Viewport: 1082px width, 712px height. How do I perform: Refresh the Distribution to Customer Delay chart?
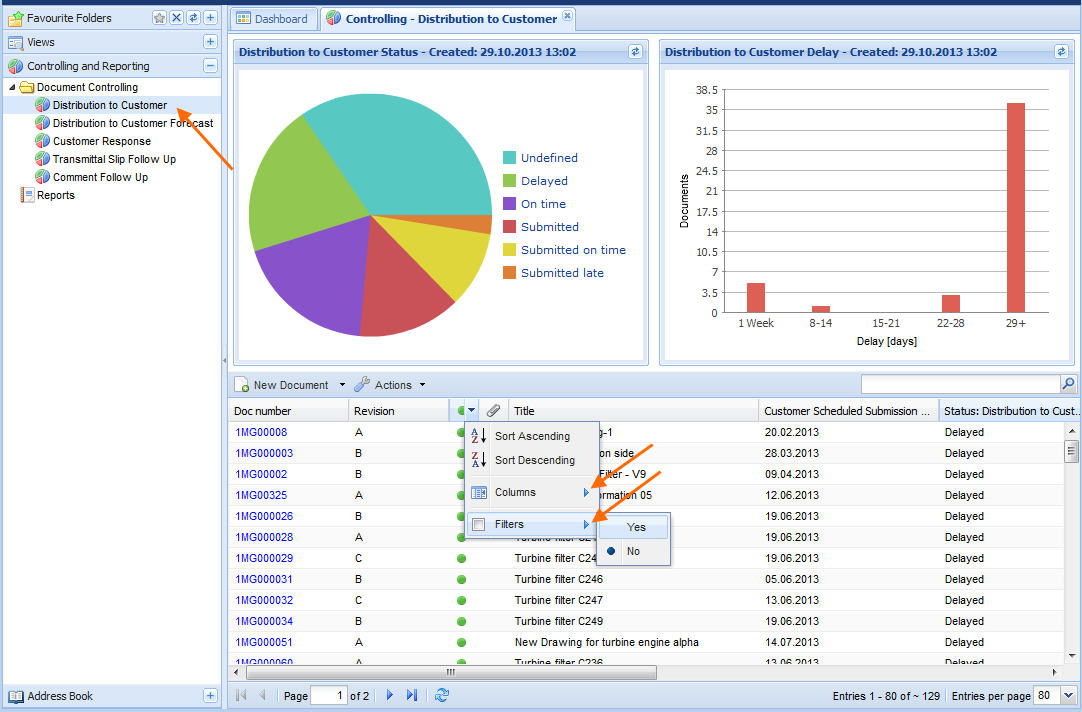pyautogui.click(x=1061, y=52)
